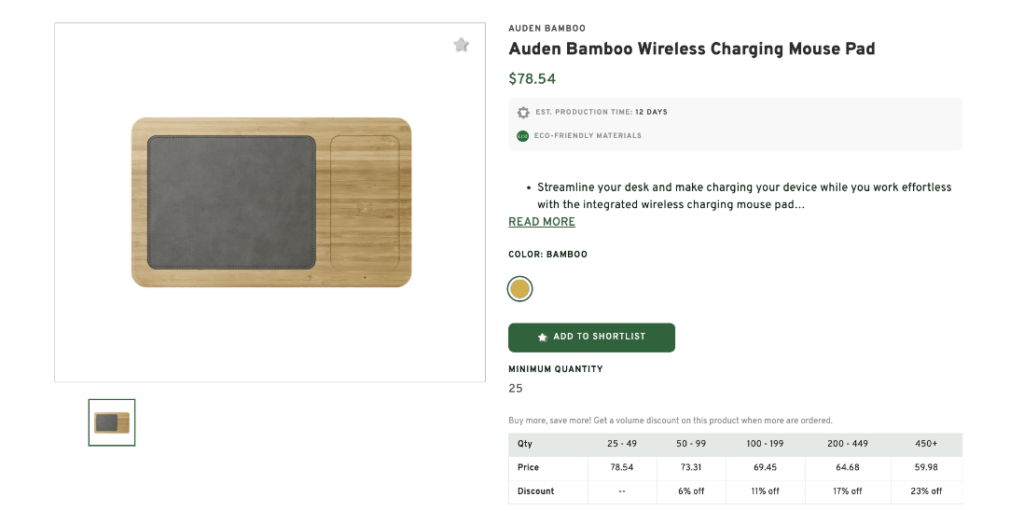Click the $78.54 price text

point(532,79)
